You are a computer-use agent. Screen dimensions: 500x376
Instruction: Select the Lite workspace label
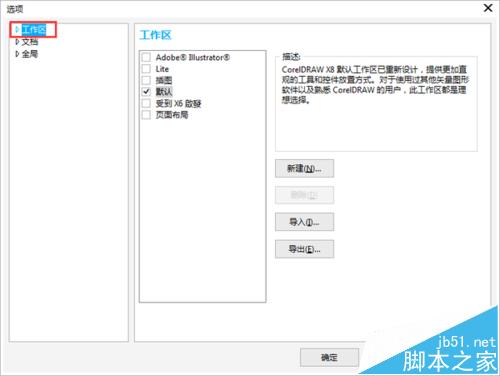coord(162,69)
